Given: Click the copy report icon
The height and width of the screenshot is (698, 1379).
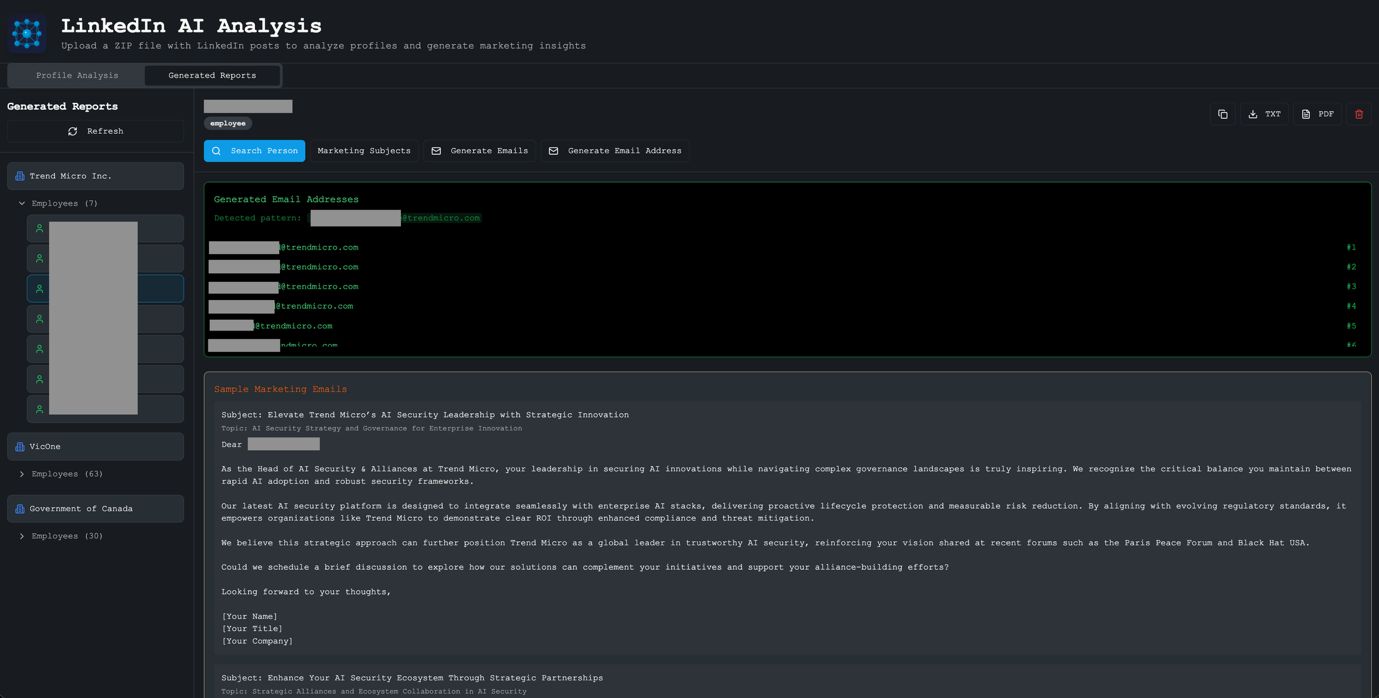Looking at the screenshot, I should point(1222,114).
